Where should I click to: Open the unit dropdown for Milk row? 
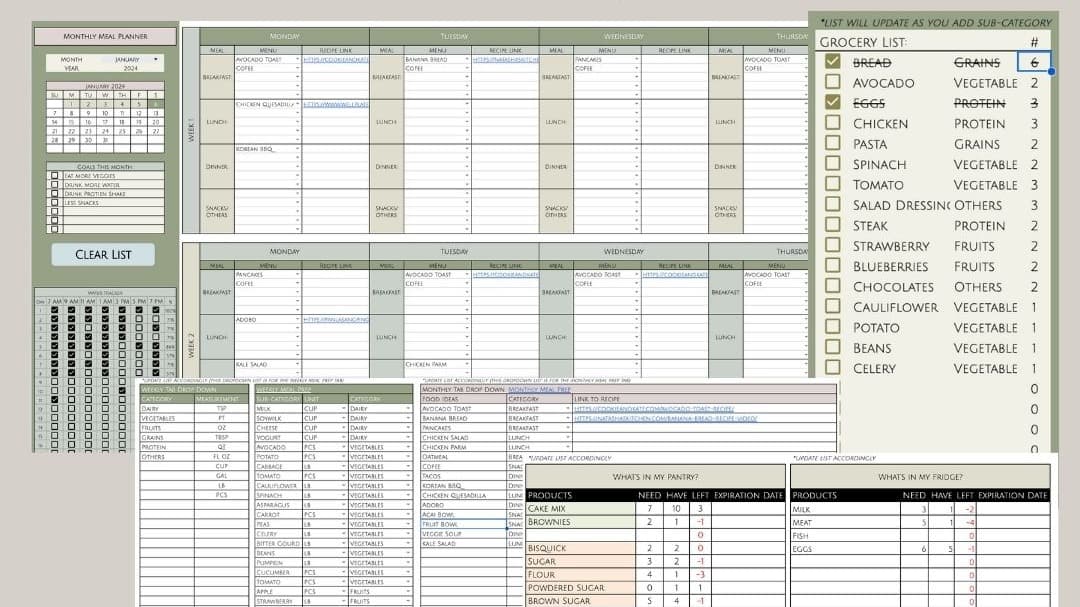coord(343,409)
